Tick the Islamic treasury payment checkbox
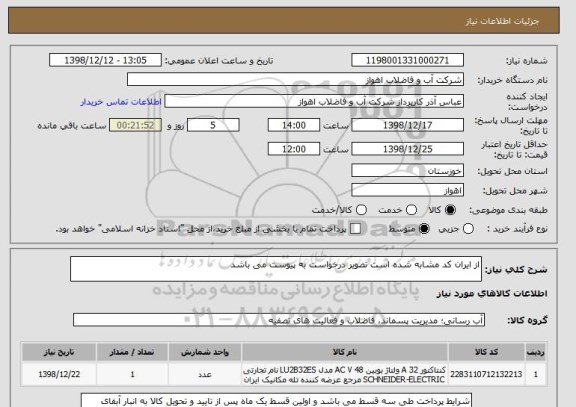Screen dimensions: 576x407 pyautogui.click(x=355, y=229)
